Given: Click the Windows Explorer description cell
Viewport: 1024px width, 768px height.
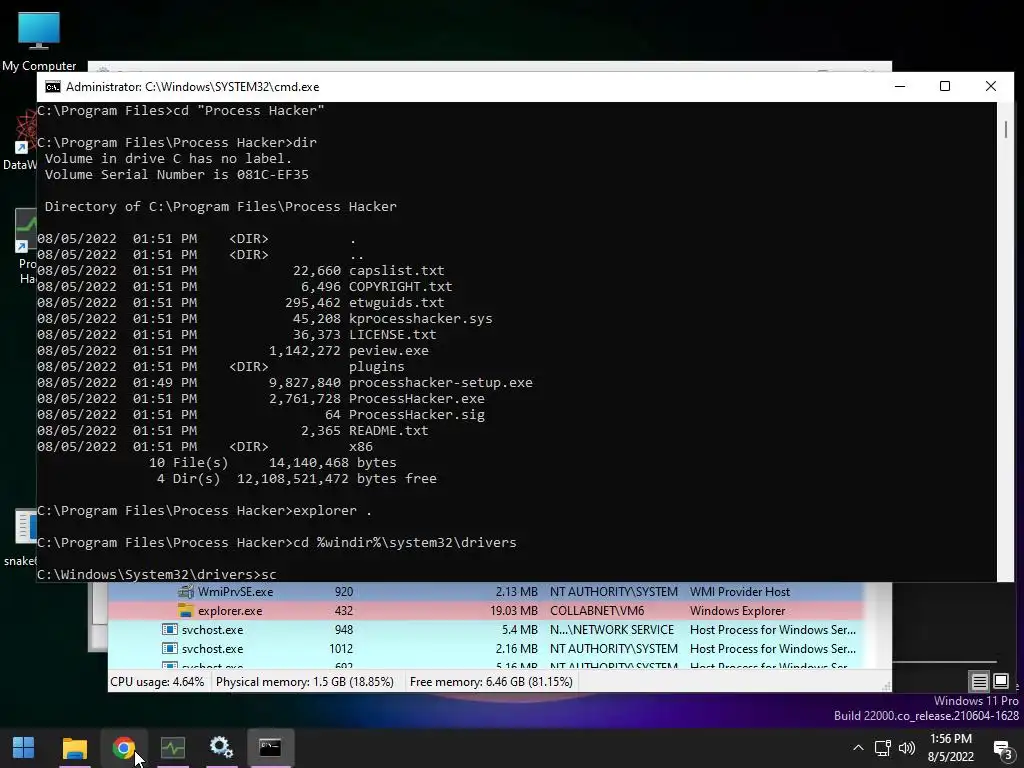Looking at the screenshot, I should pyautogui.click(x=737, y=611).
